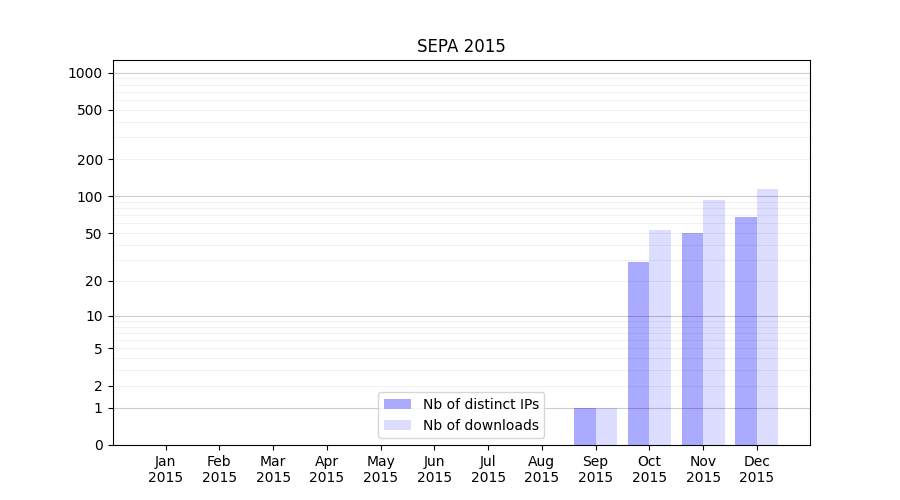900x500 pixels.
Task: Click the October downloads bar
Action: (x=660, y=337)
